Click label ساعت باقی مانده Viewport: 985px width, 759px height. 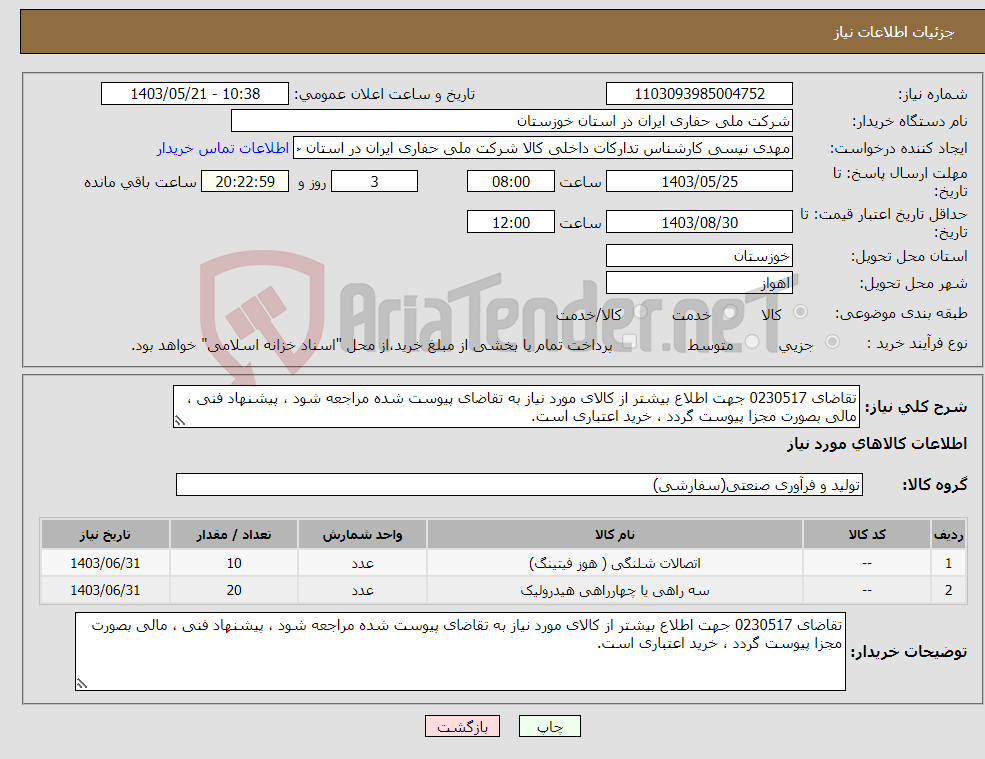140,182
